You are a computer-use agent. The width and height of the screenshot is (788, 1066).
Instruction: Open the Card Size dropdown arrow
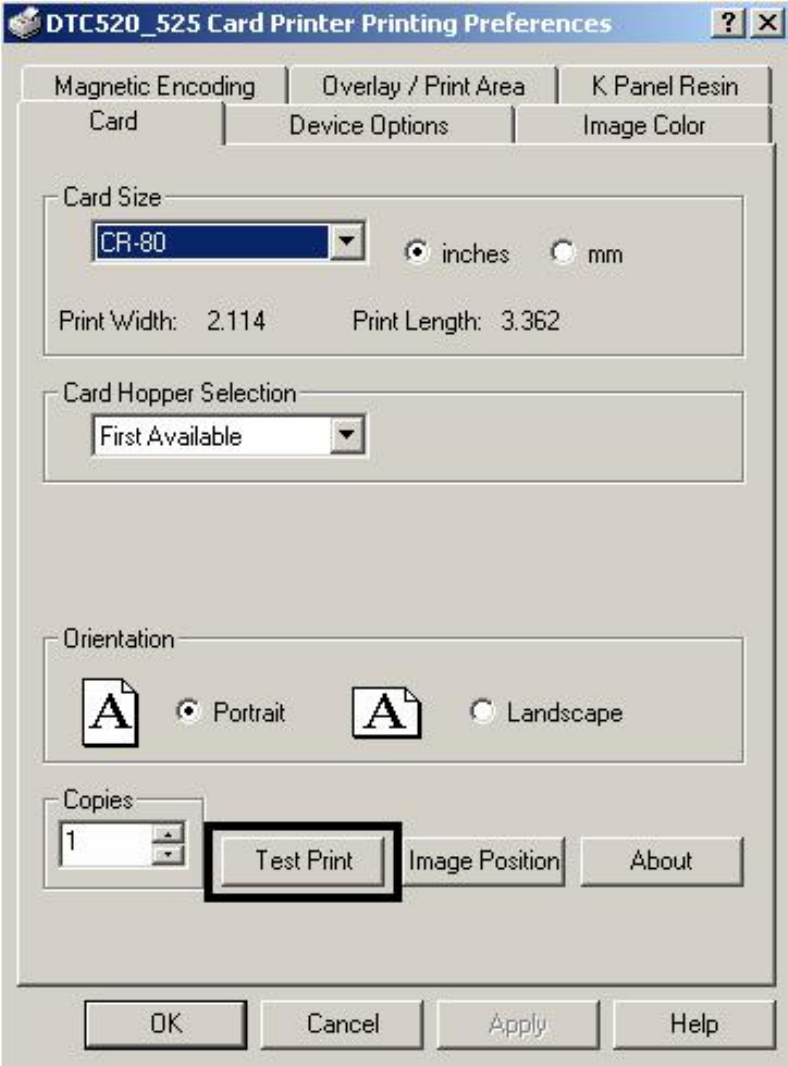pos(346,243)
